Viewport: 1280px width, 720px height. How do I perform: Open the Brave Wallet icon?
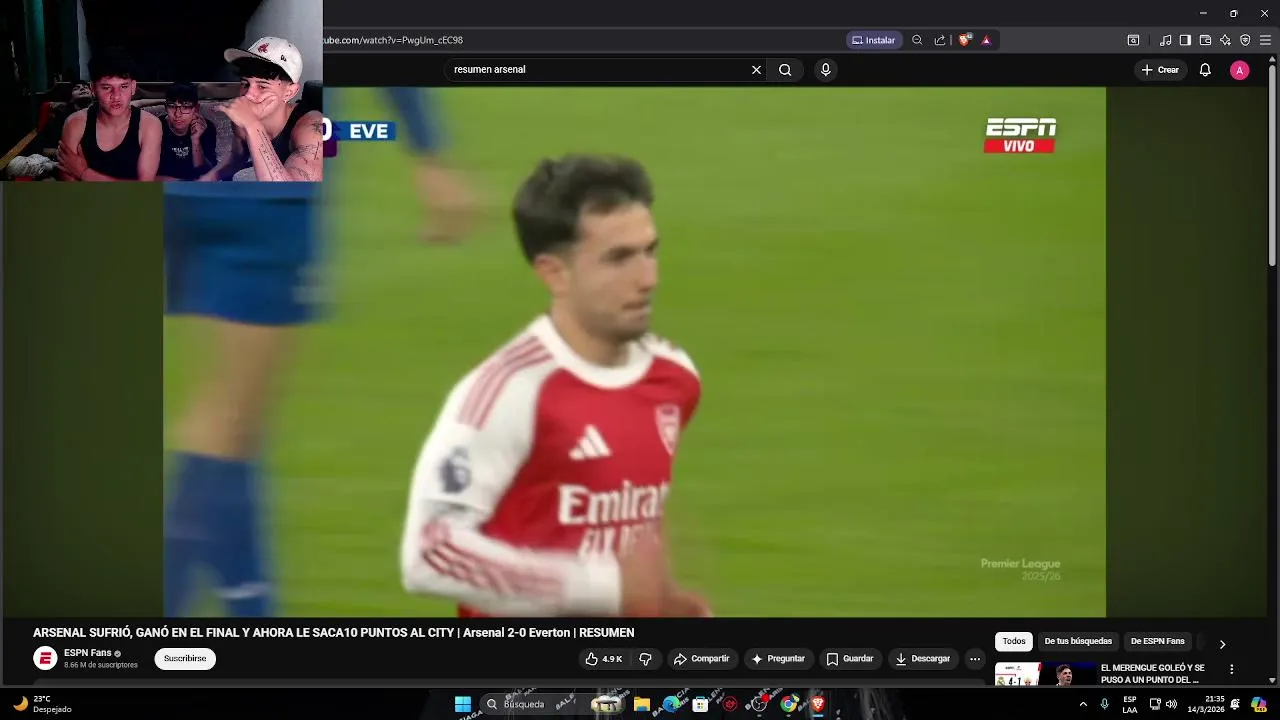pos(1205,40)
